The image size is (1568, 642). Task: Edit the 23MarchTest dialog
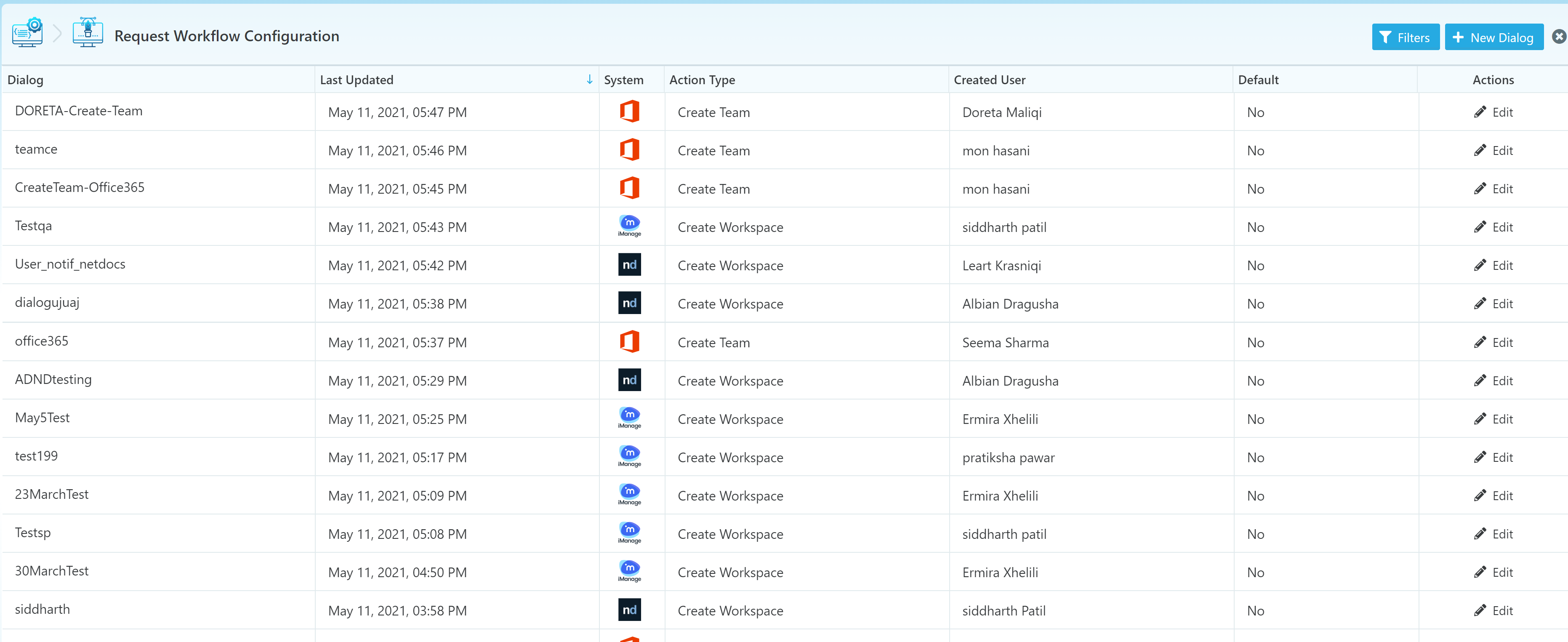1493,496
